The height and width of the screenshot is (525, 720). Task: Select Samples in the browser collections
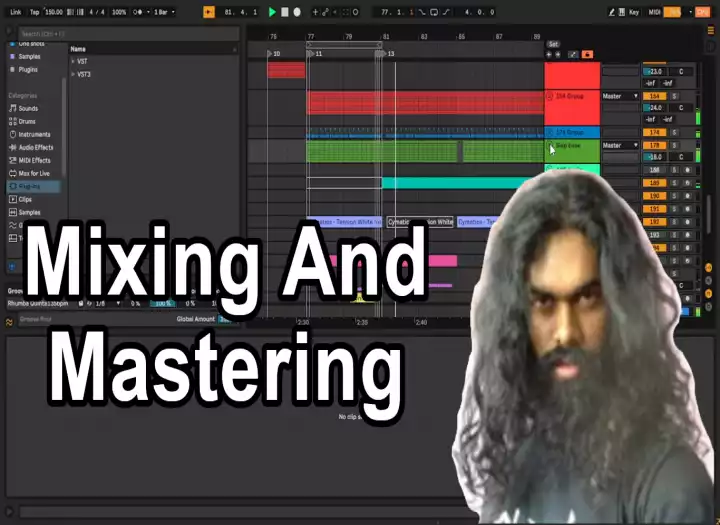point(29,56)
